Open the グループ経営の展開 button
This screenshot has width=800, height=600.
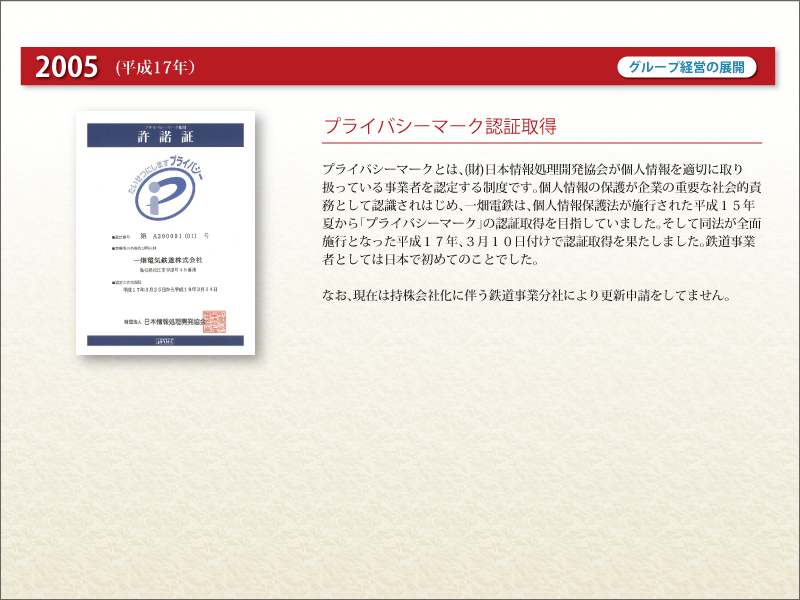tap(687, 67)
